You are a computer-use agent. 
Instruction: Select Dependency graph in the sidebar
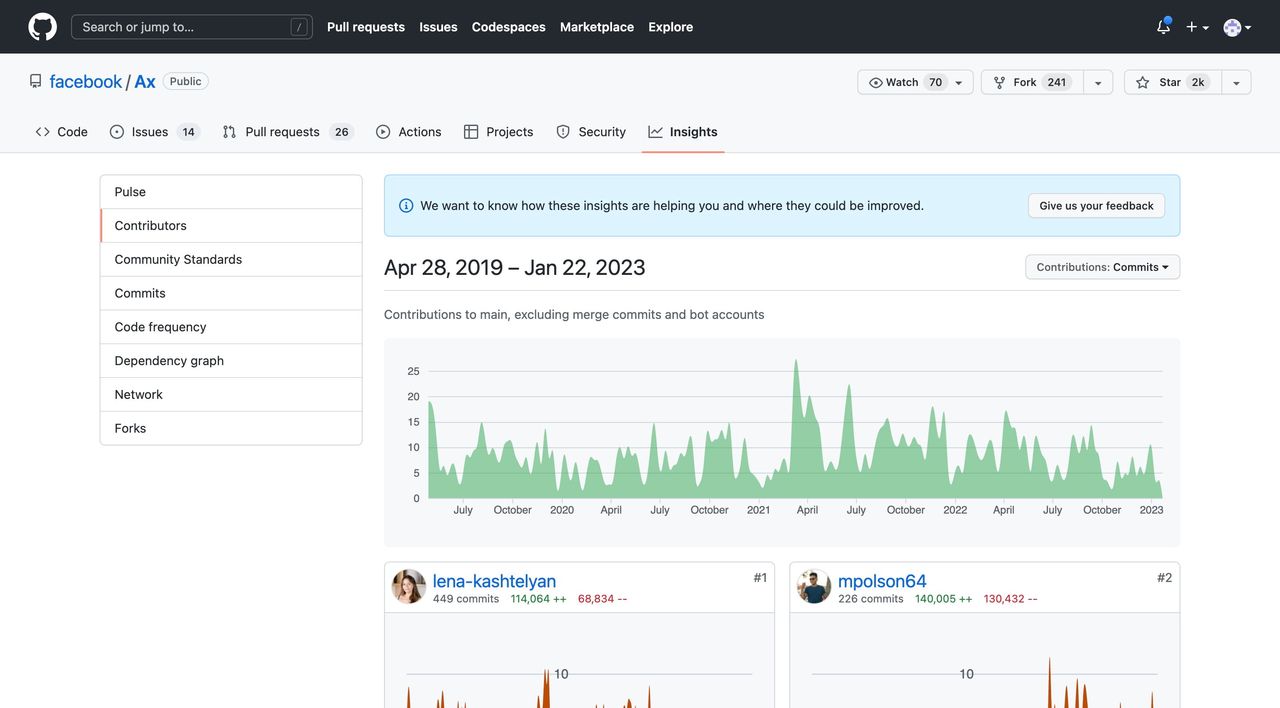coord(169,361)
